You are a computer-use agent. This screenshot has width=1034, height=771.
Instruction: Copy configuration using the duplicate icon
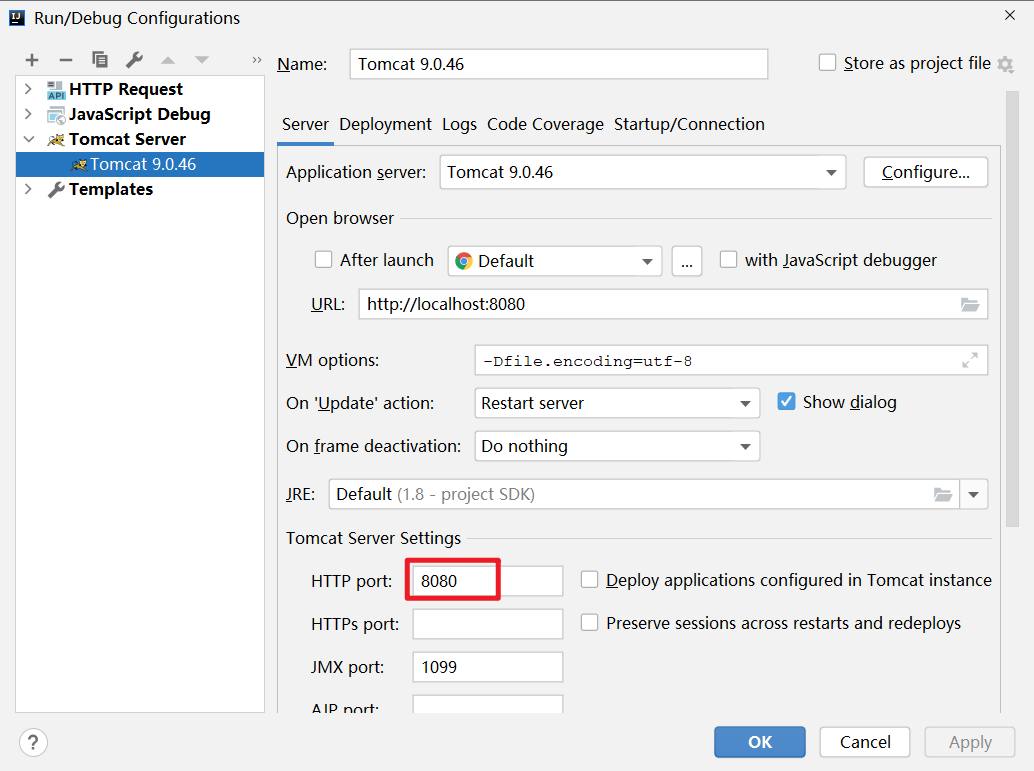100,60
